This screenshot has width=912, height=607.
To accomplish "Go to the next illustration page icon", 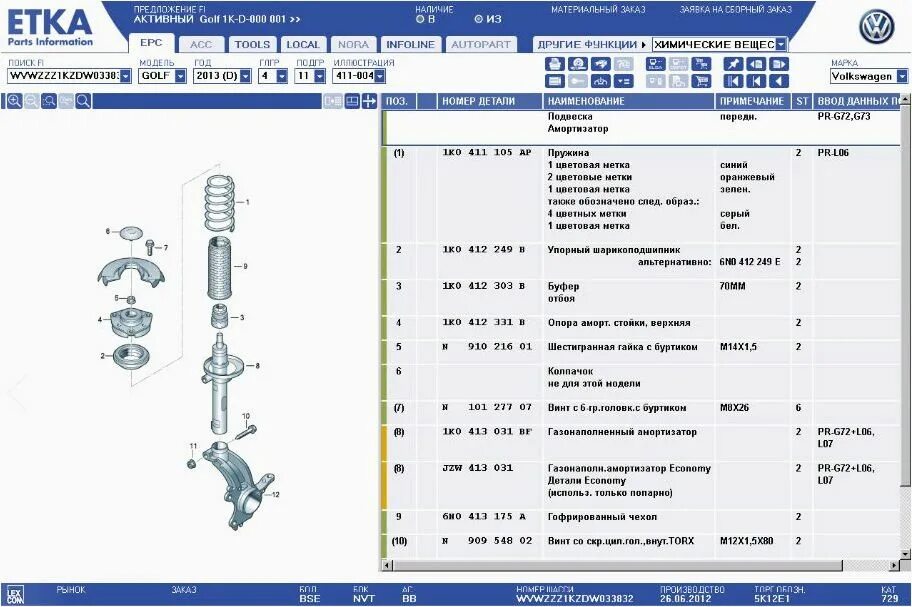I will (x=779, y=64).
